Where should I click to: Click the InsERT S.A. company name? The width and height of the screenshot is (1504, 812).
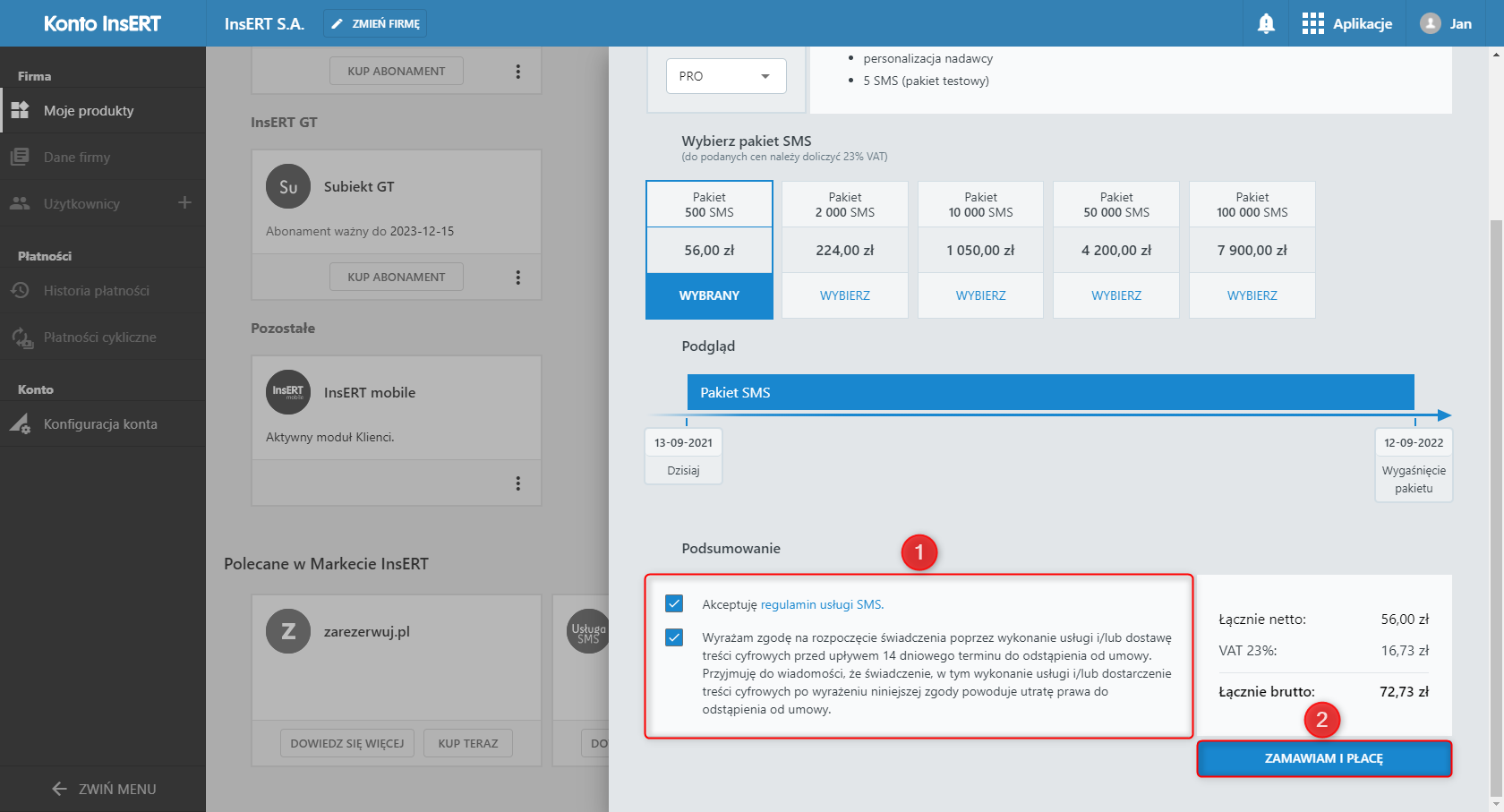point(264,24)
